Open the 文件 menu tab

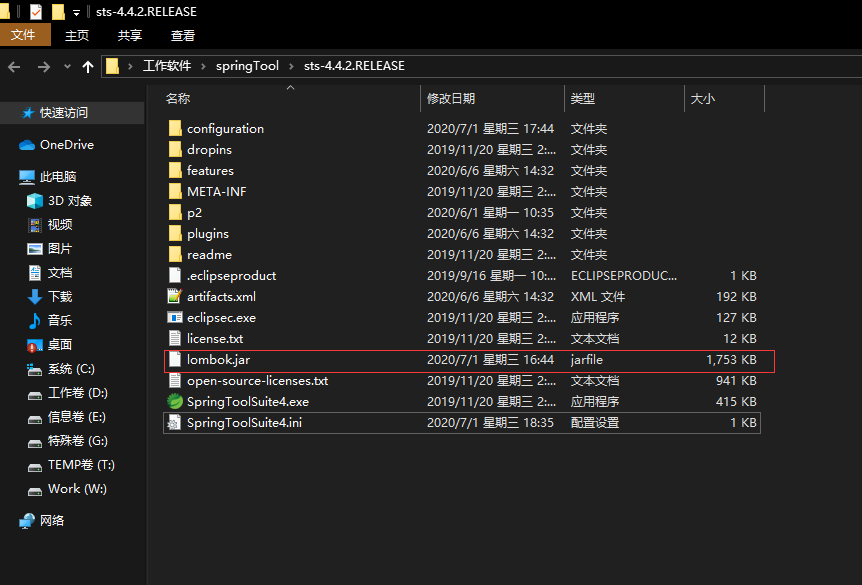point(25,35)
